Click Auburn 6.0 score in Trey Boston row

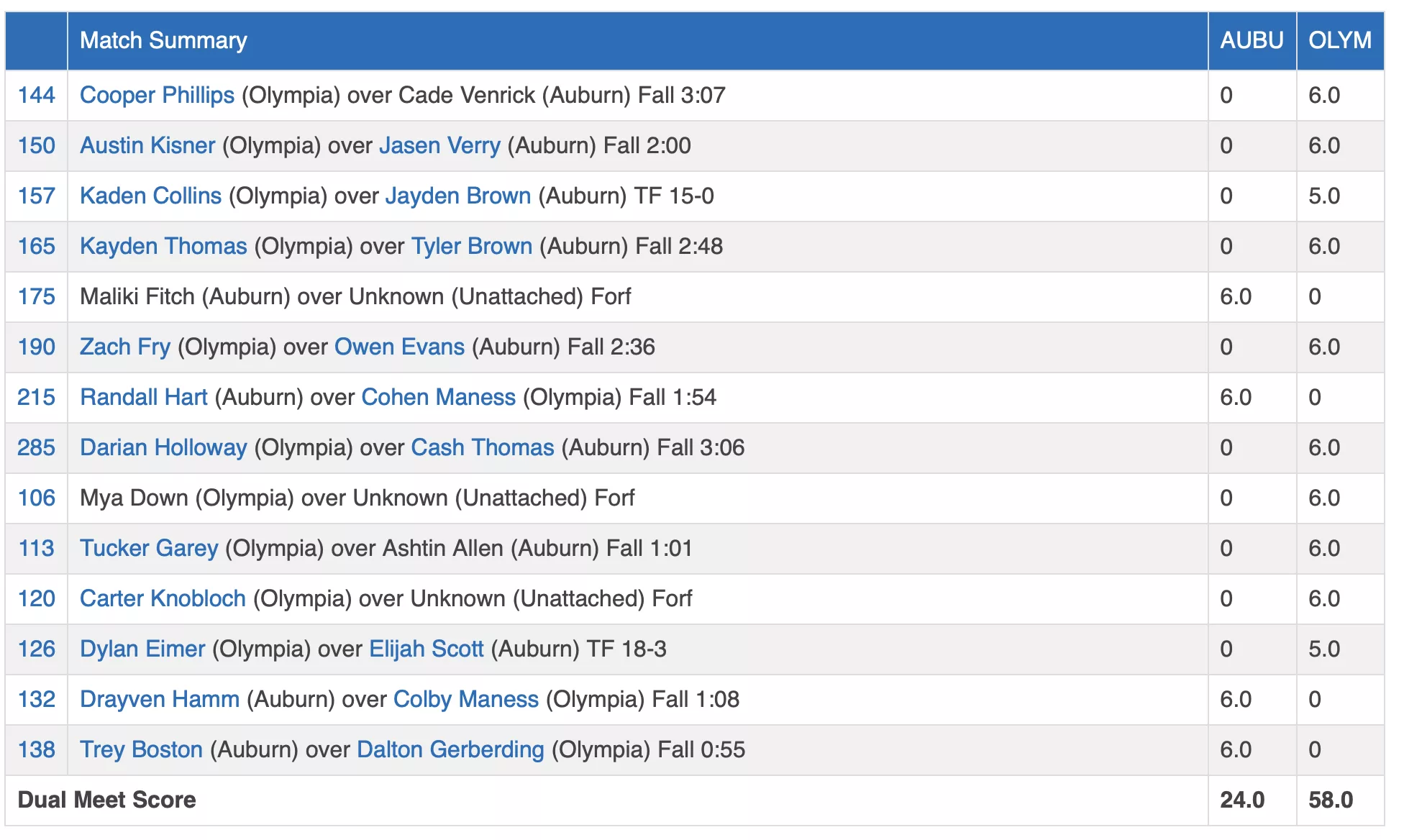(x=1236, y=749)
